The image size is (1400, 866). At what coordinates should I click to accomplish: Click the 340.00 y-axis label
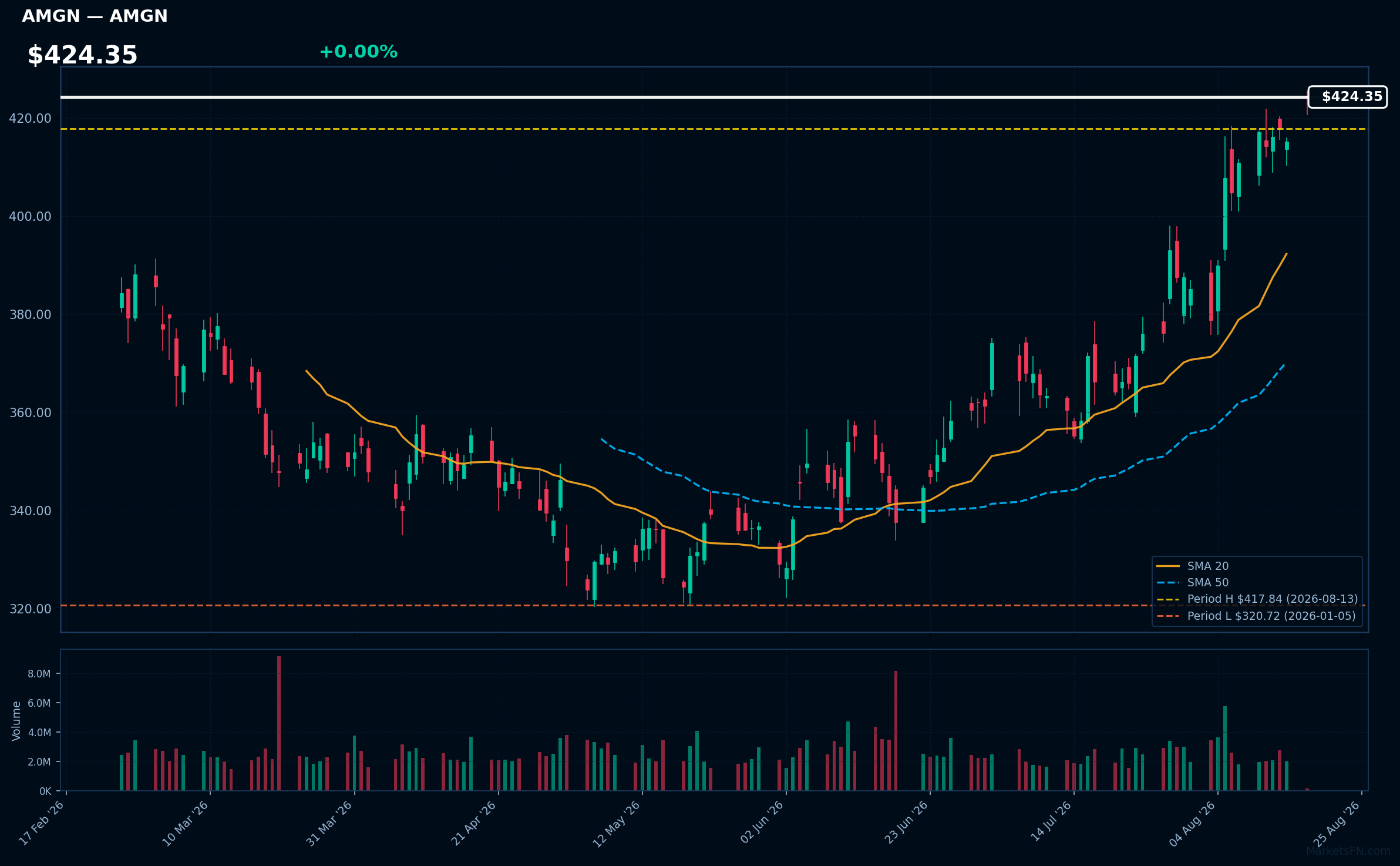(30, 511)
